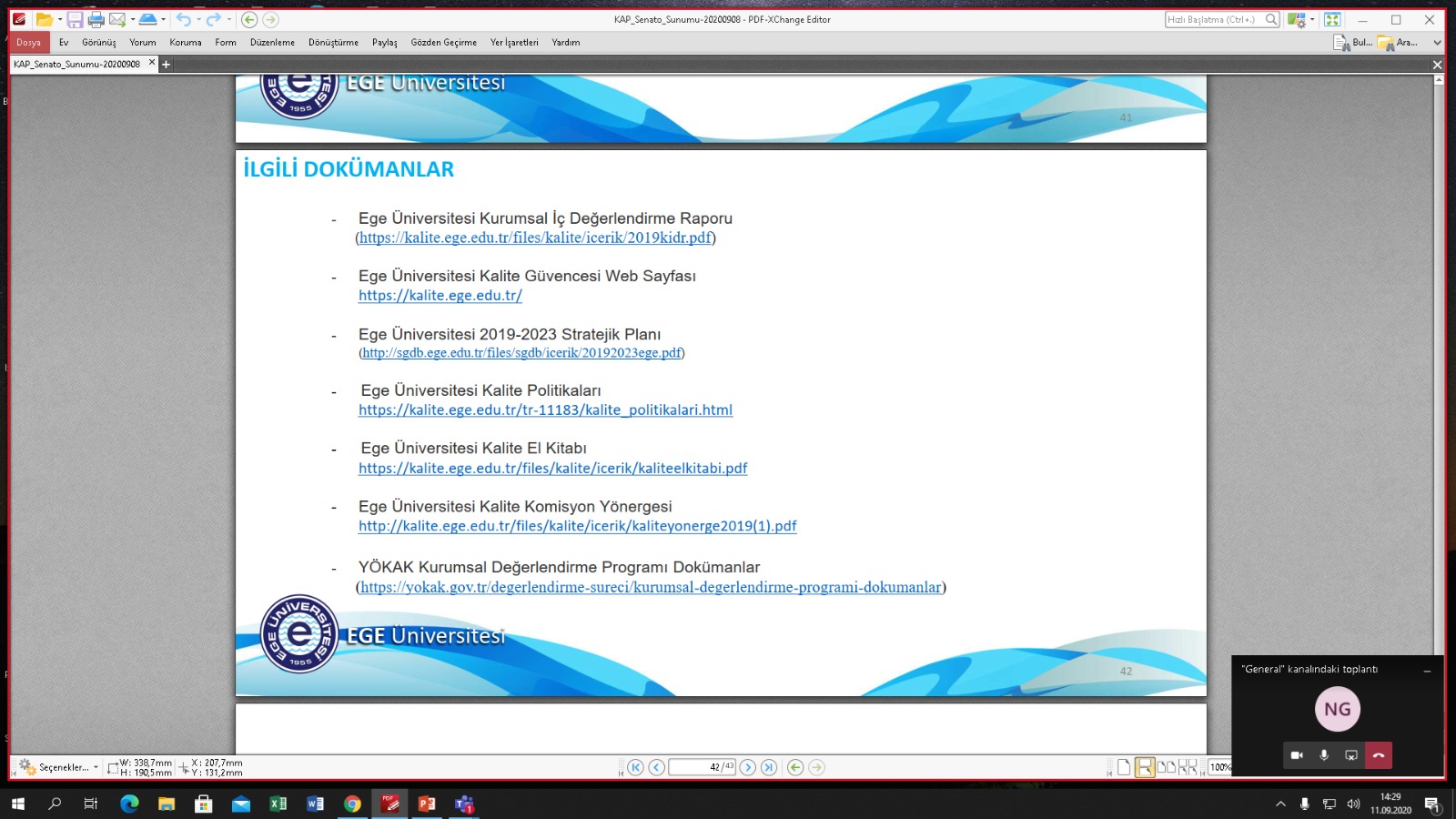Close all document tabs with X
This screenshot has width=1456, height=819.
(1437, 64)
